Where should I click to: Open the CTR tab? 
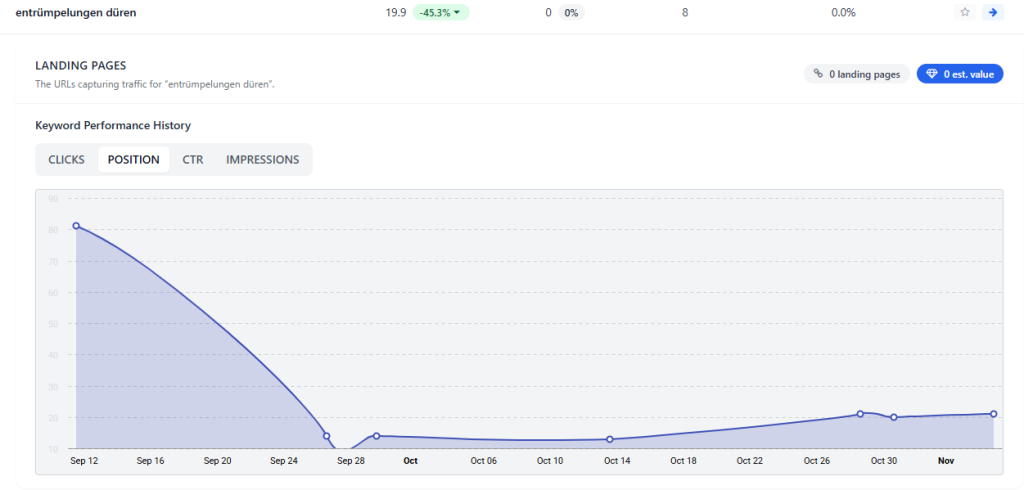(x=193, y=160)
